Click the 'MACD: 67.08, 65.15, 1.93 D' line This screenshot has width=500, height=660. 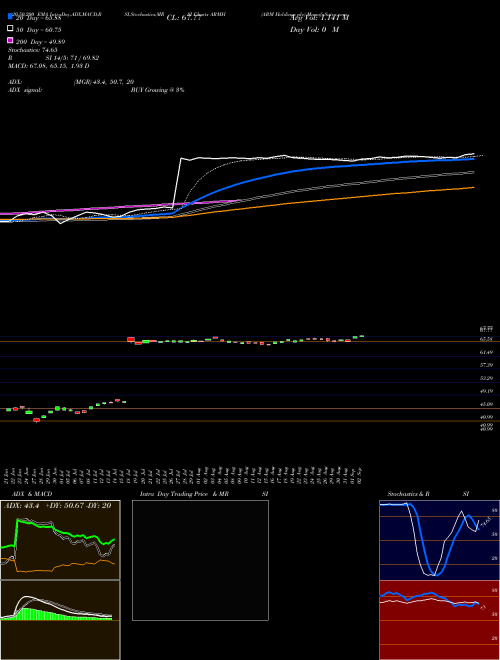49,66
